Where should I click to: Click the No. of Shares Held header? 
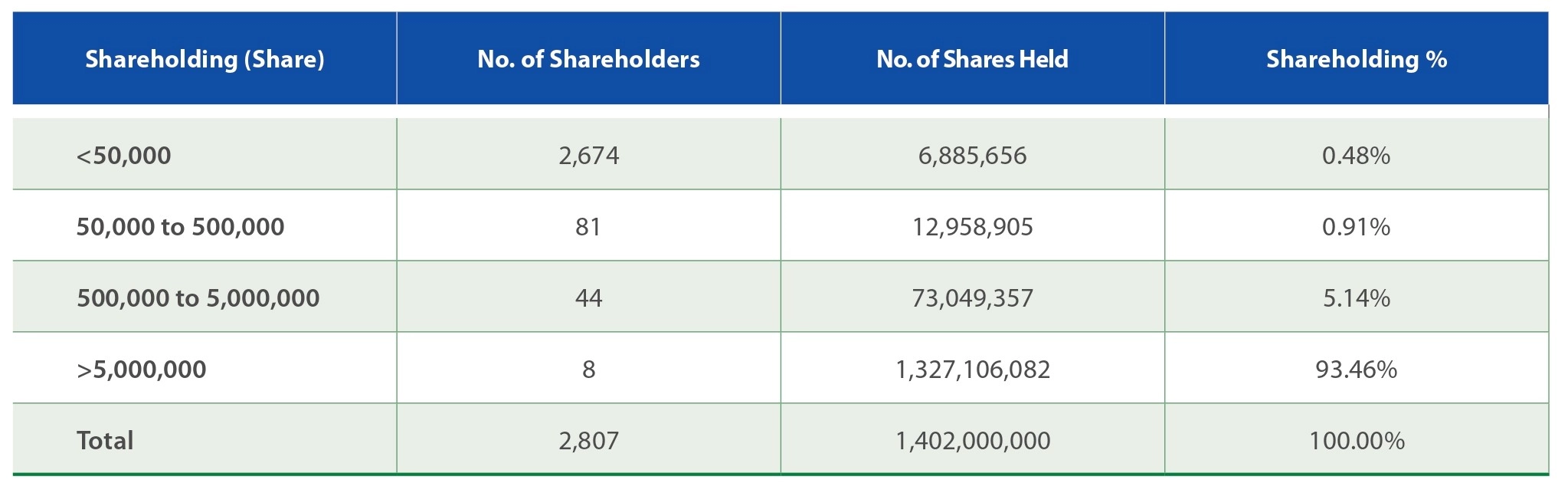[x=972, y=59]
